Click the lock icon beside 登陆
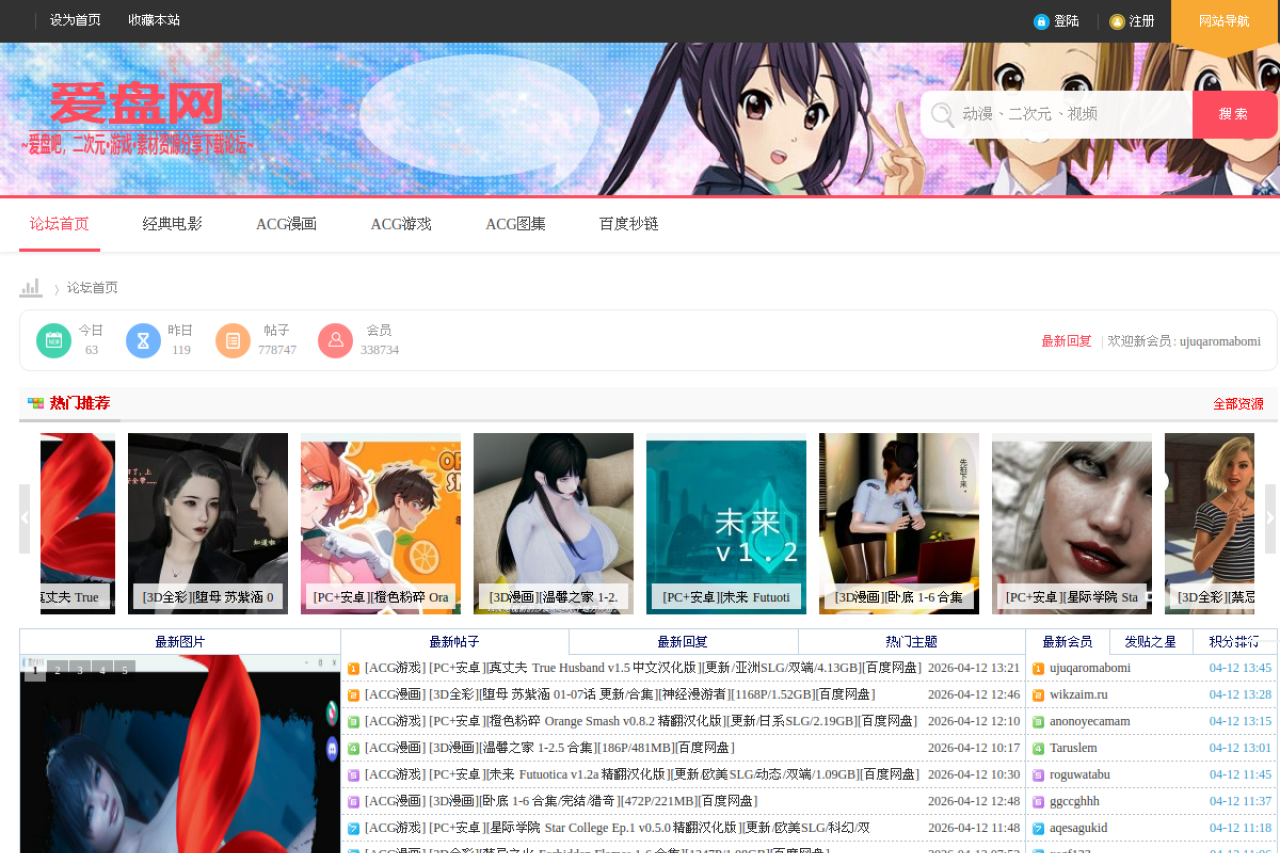Screen dimensions: 1280x853 pyautogui.click(x=1041, y=21)
